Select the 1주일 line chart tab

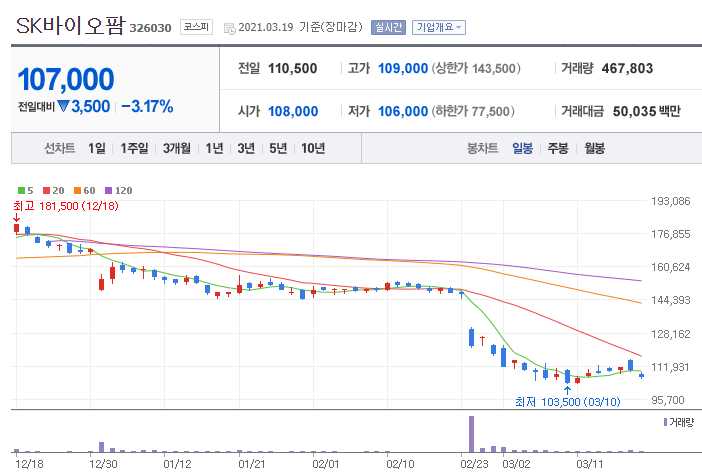pos(134,148)
